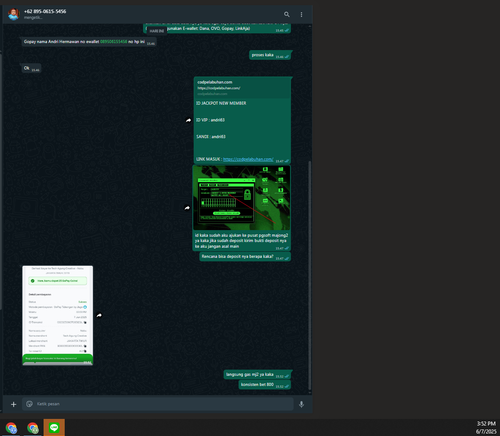Click the e-wallet number 089506155456 link
500x436 pixels.
114,42
